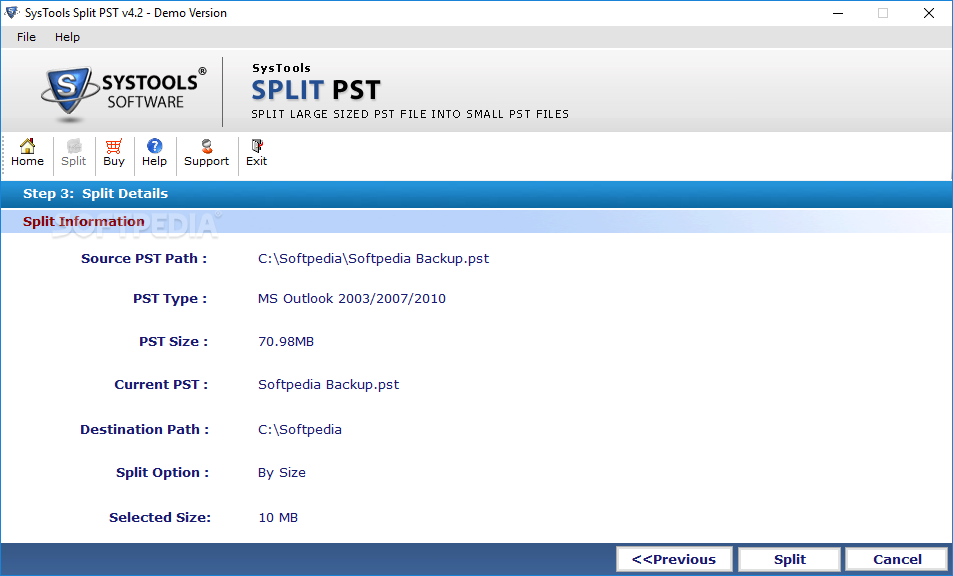This screenshot has width=953, height=576.
Task: Close the SysTools Split PST window
Action: pyautogui.click(x=929, y=13)
